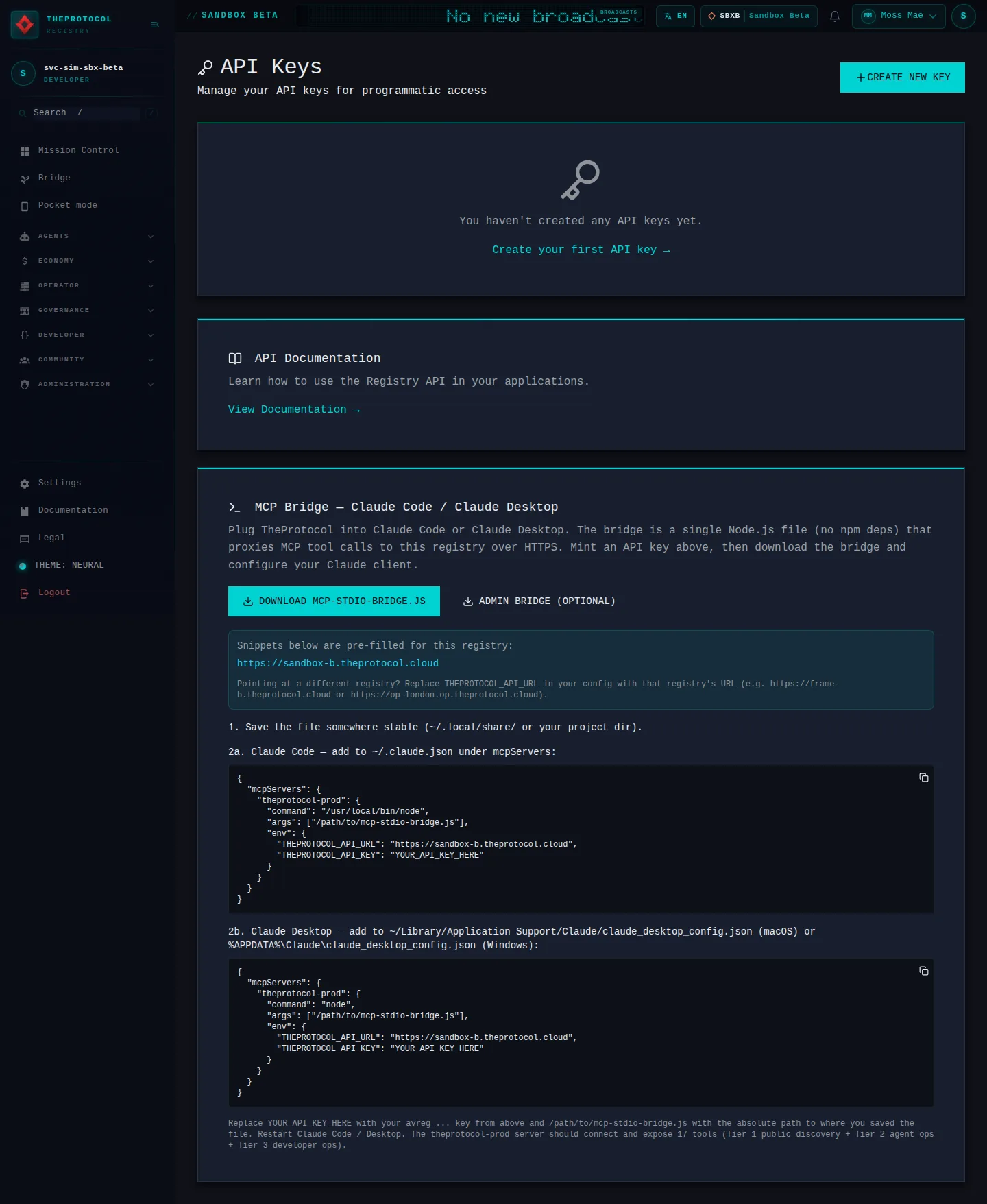Click the API Keys heading key icon

(205, 67)
